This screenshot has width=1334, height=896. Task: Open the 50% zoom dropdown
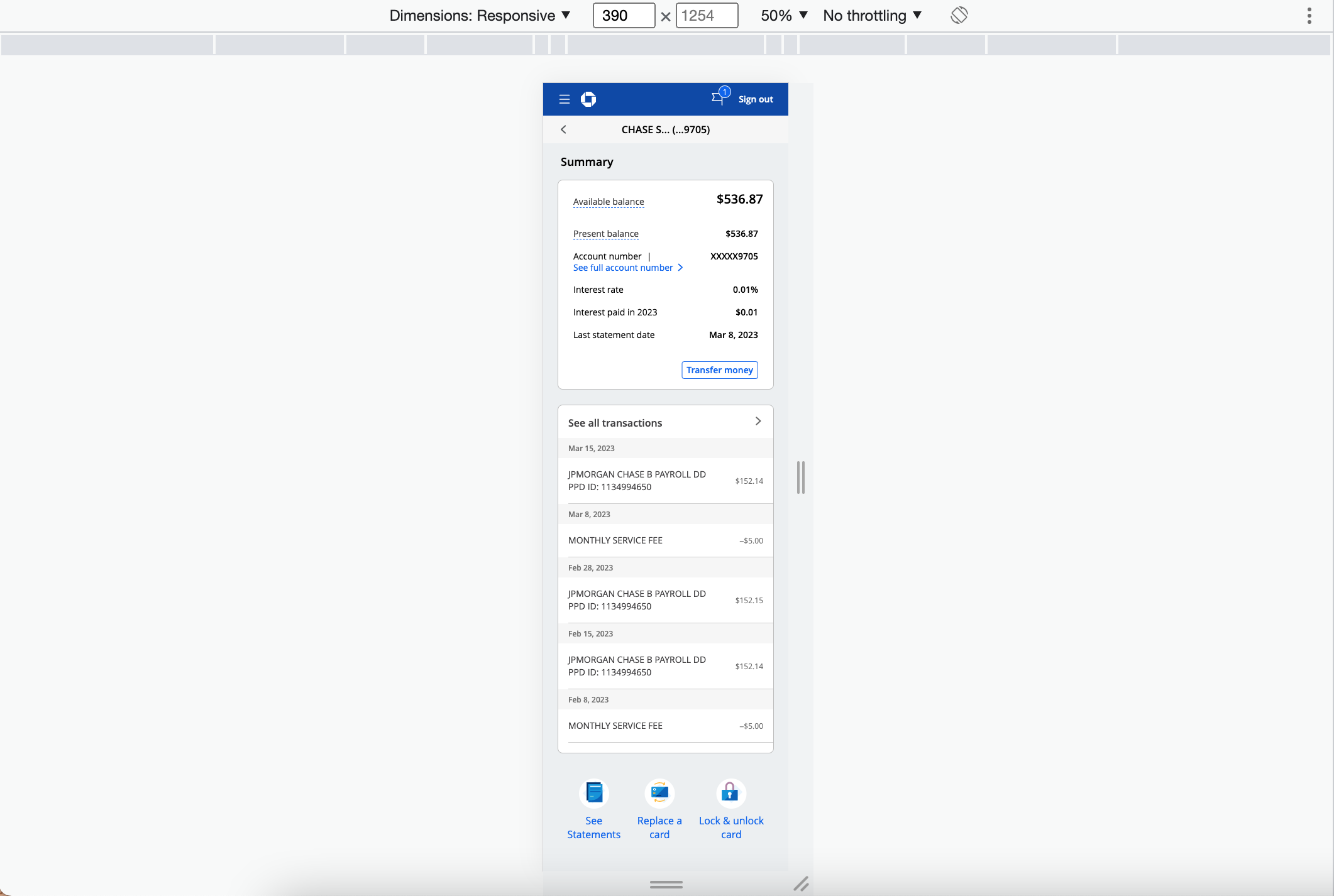pos(783,15)
